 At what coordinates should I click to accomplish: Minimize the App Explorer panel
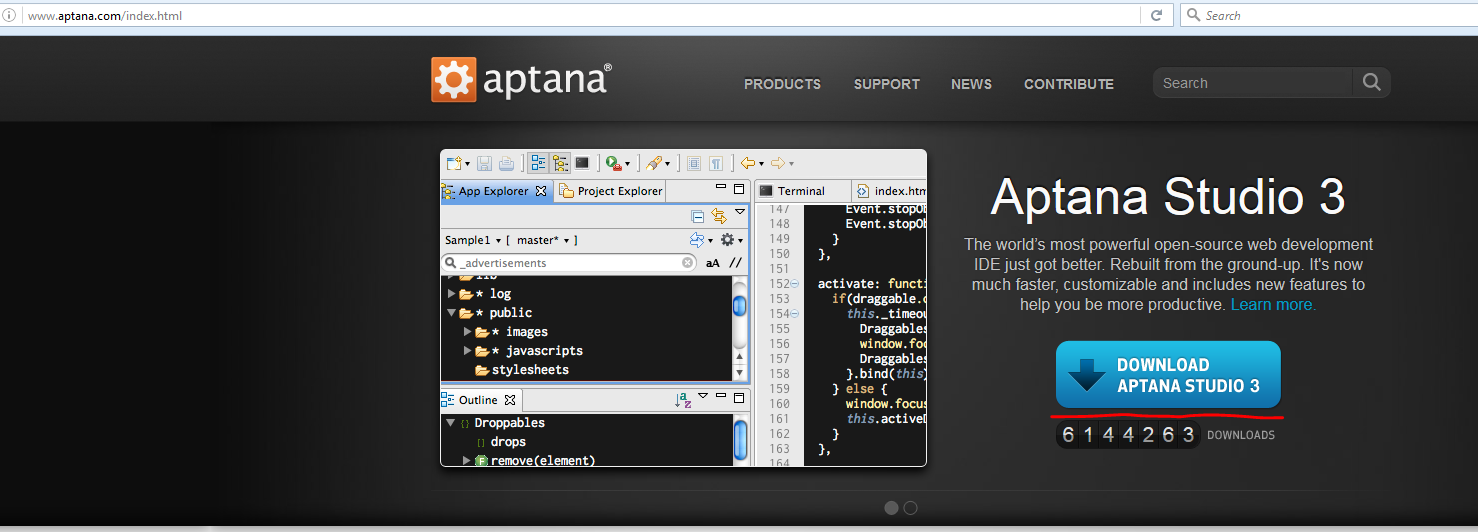click(721, 188)
